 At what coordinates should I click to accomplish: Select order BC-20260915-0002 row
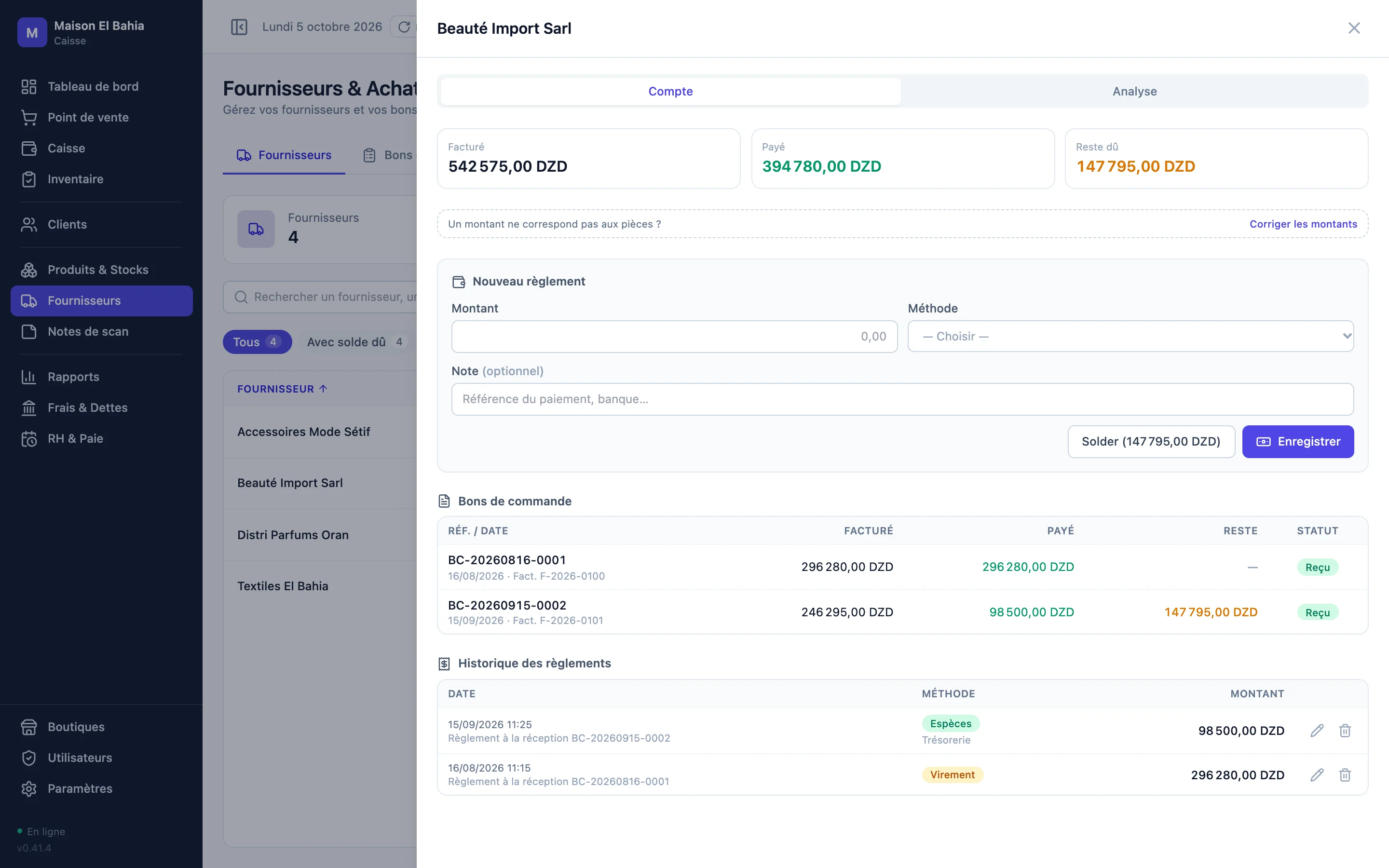coord(902,612)
